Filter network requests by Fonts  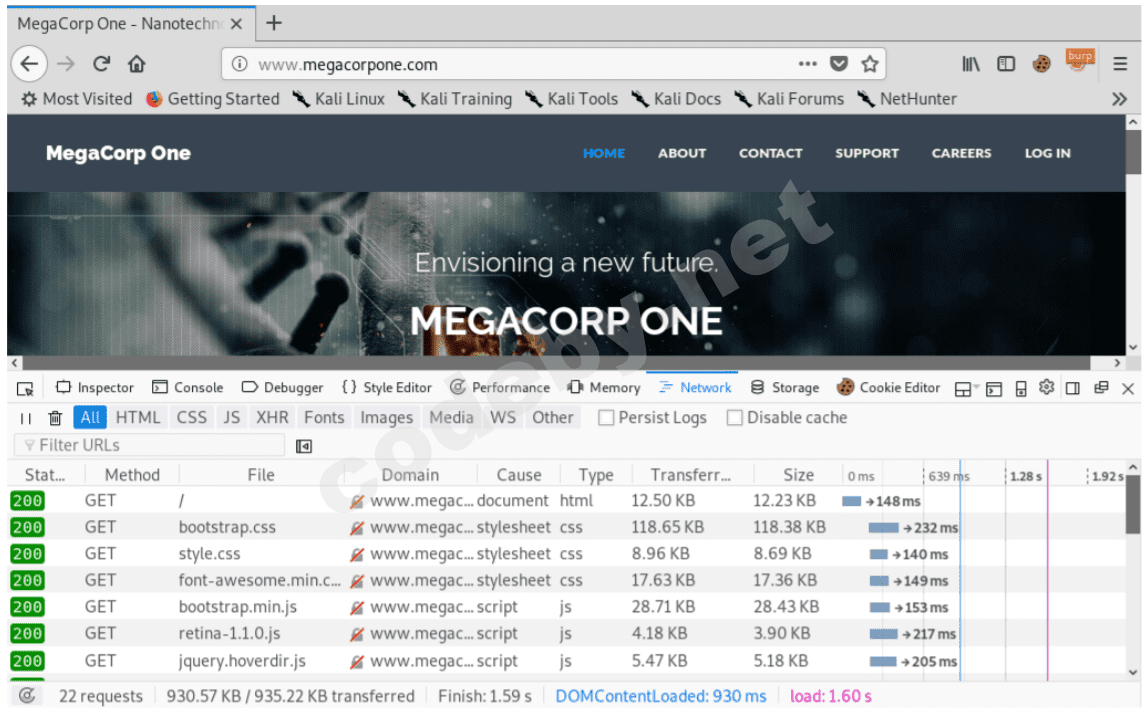[324, 418]
